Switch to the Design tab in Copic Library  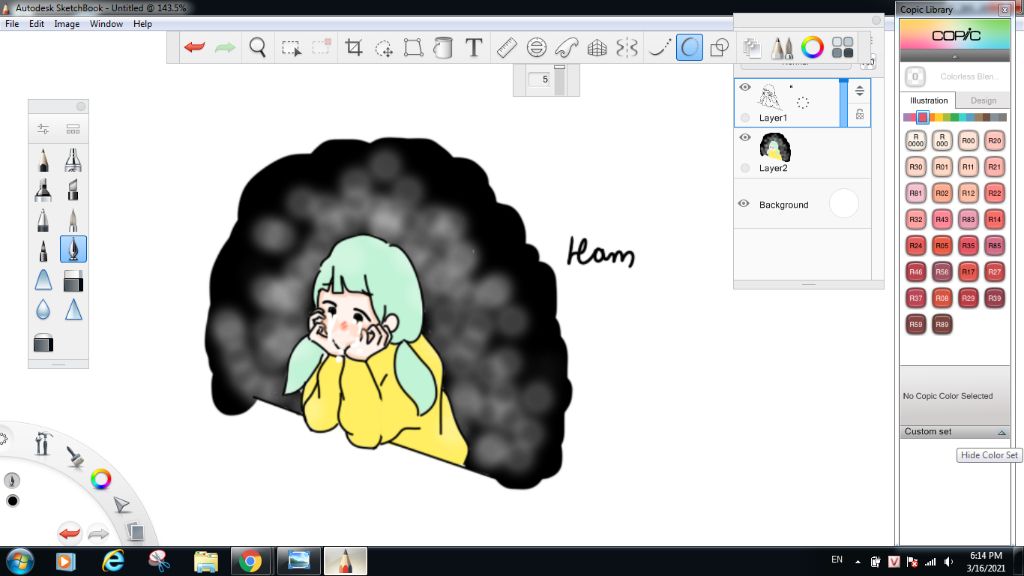coord(983,101)
